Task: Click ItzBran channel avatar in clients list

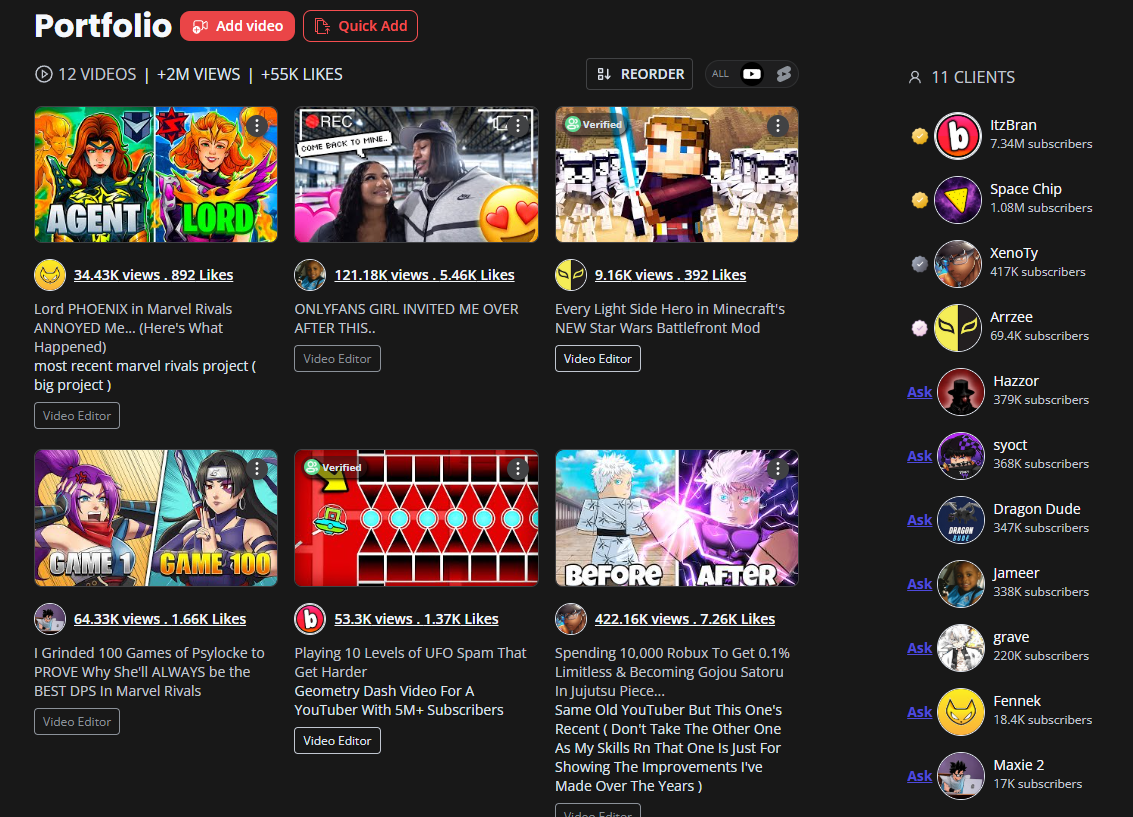Action: point(957,135)
